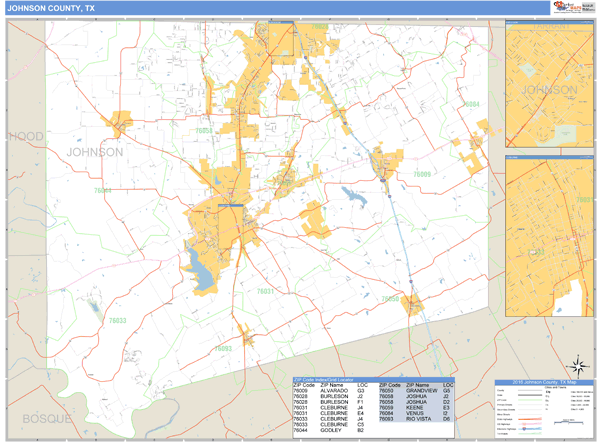The image size is (600, 442).
Task: Click ZIP label 76058 on the main map
Action: pos(204,130)
